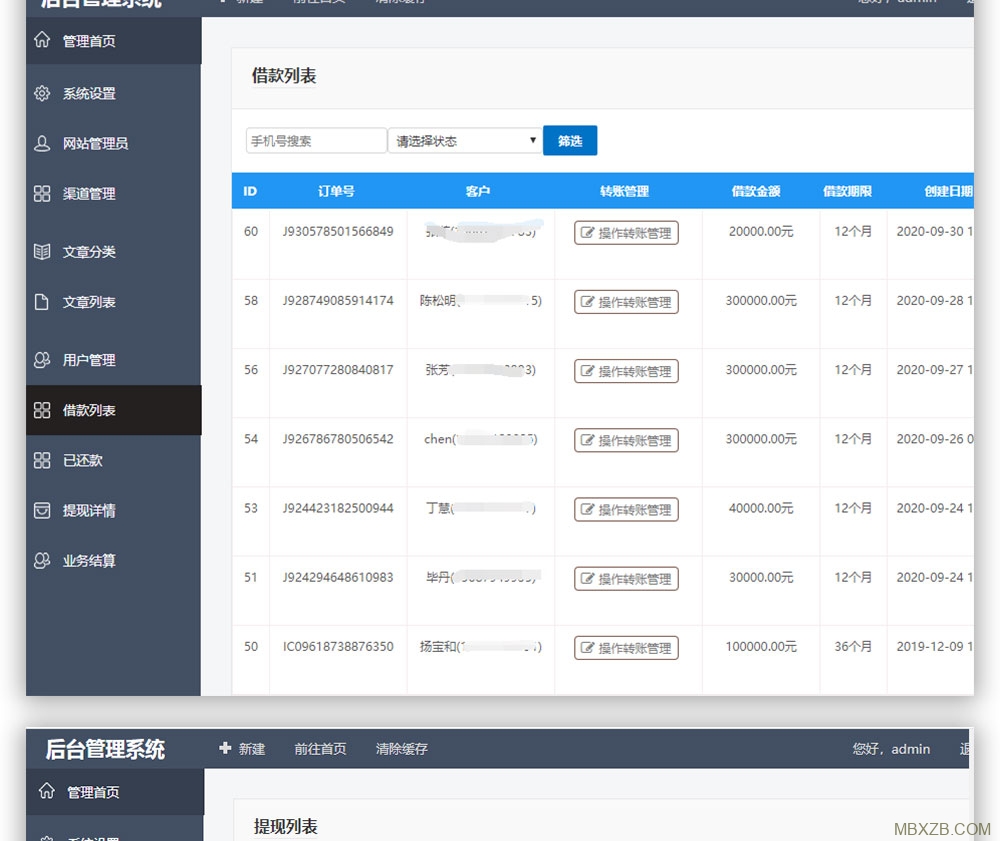Click 您好, admin in lower window header
Image resolution: width=1000 pixels, height=841 pixels.
(892, 749)
